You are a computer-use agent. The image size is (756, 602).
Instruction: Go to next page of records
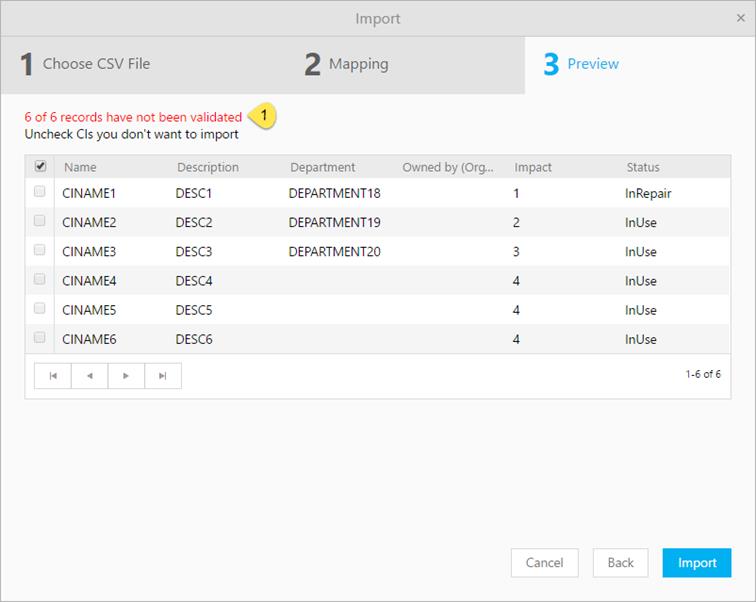126,376
